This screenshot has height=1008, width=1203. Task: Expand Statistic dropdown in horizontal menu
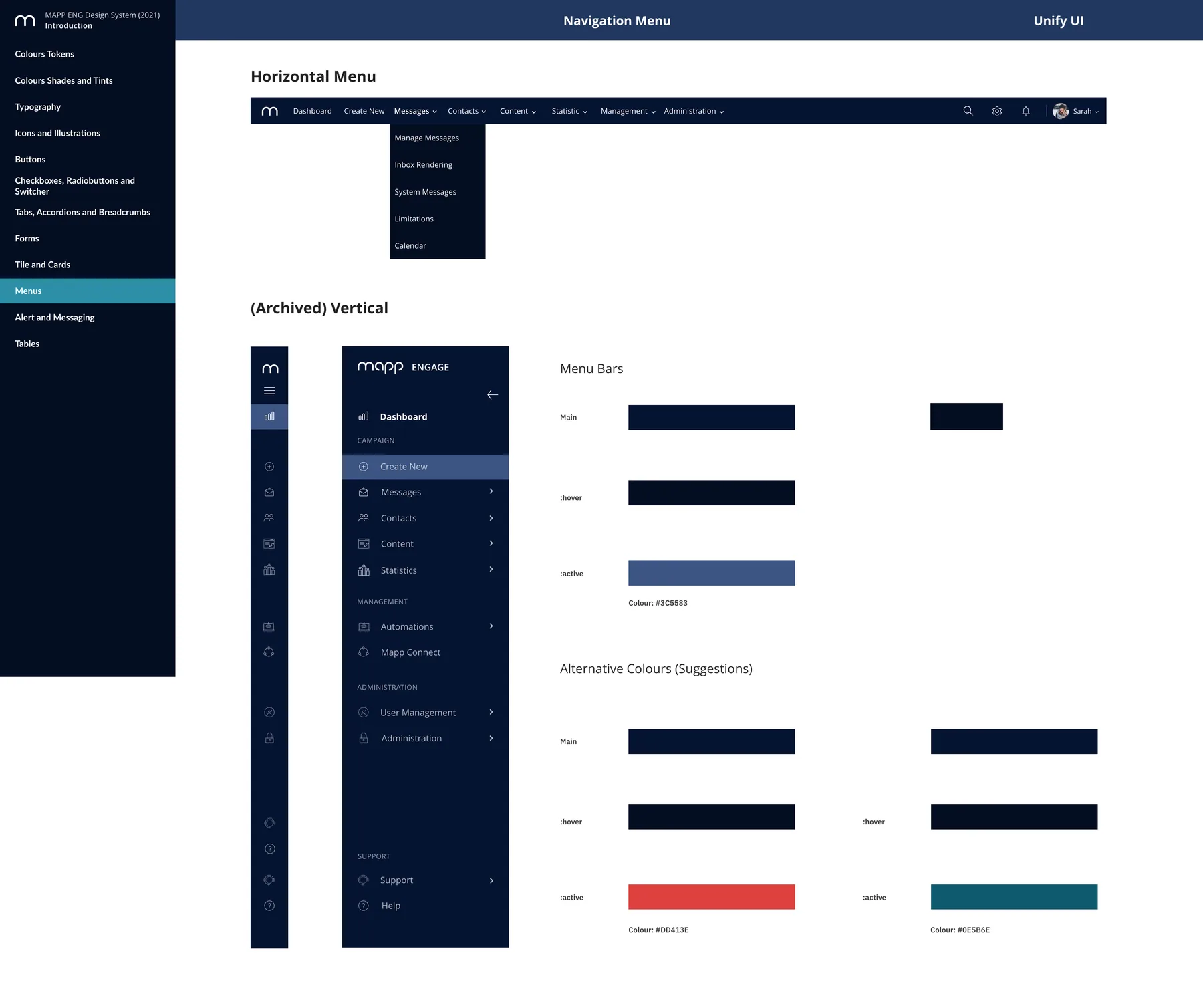coord(569,111)
